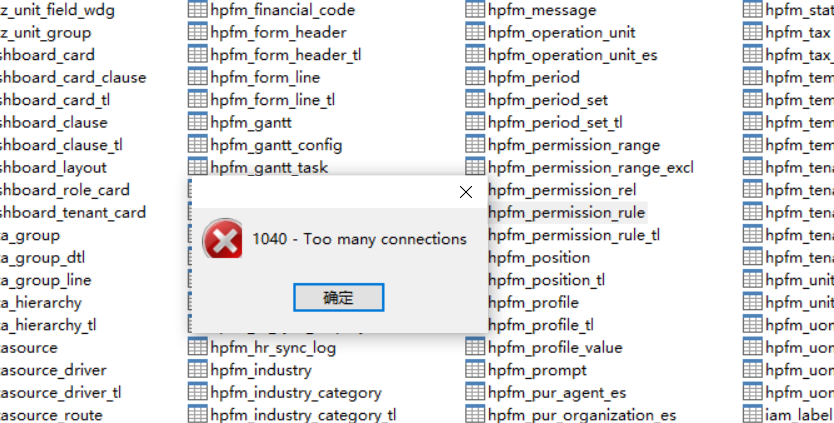Click the hpfm_permission_range_excl table entry

point(590,168)
